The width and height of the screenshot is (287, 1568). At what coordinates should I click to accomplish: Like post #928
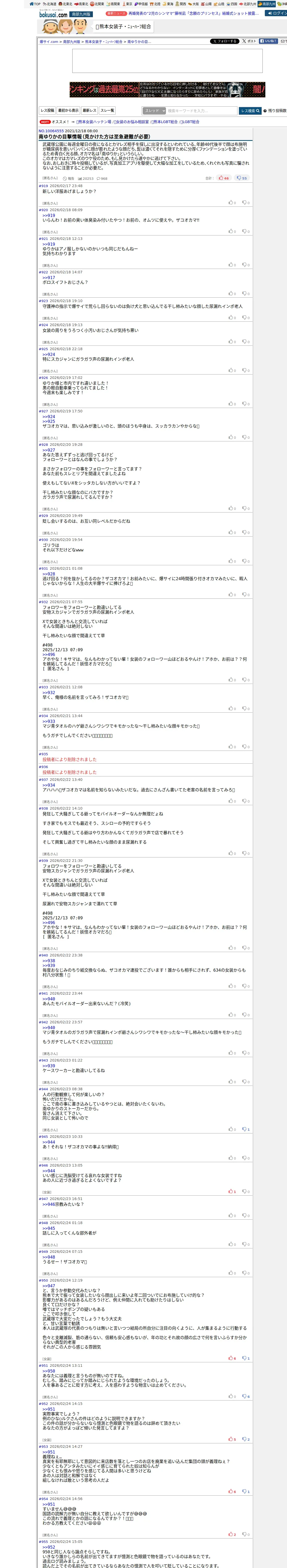(x=232, y=508)
